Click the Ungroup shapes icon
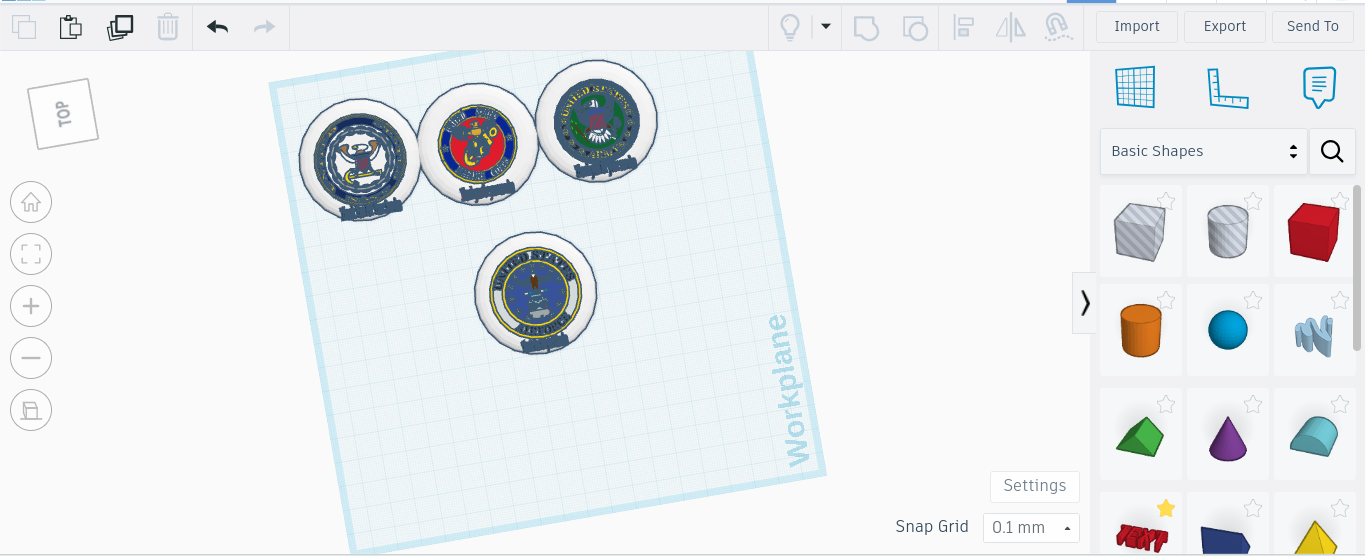The image size is (1365, 556). click(x=914, y=27)
